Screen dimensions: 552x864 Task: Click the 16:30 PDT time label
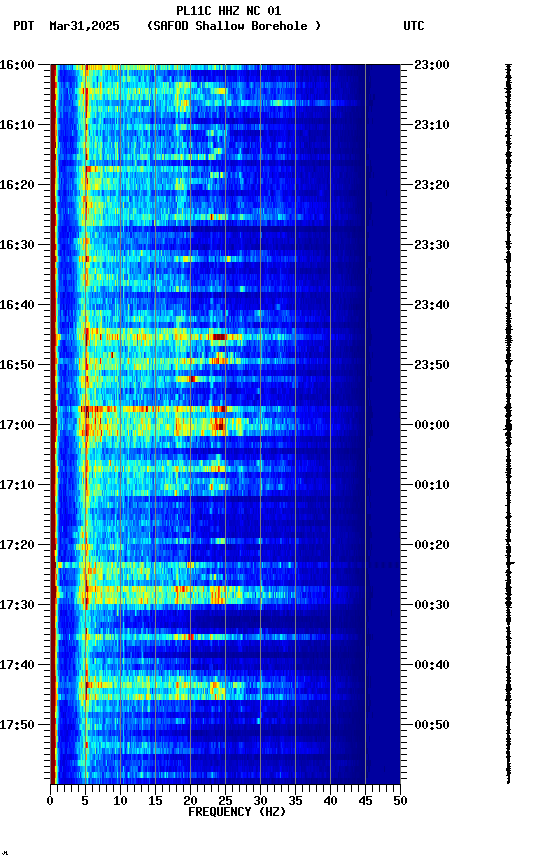point(17,245)
